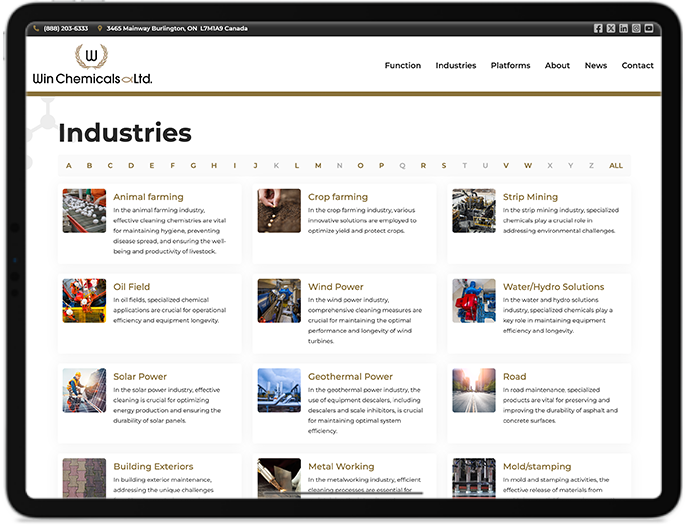Image resolution: width=686 pixels, height=526 pixels.
Task: Click the Solar Power panel thumbnail
Action: 84,391
